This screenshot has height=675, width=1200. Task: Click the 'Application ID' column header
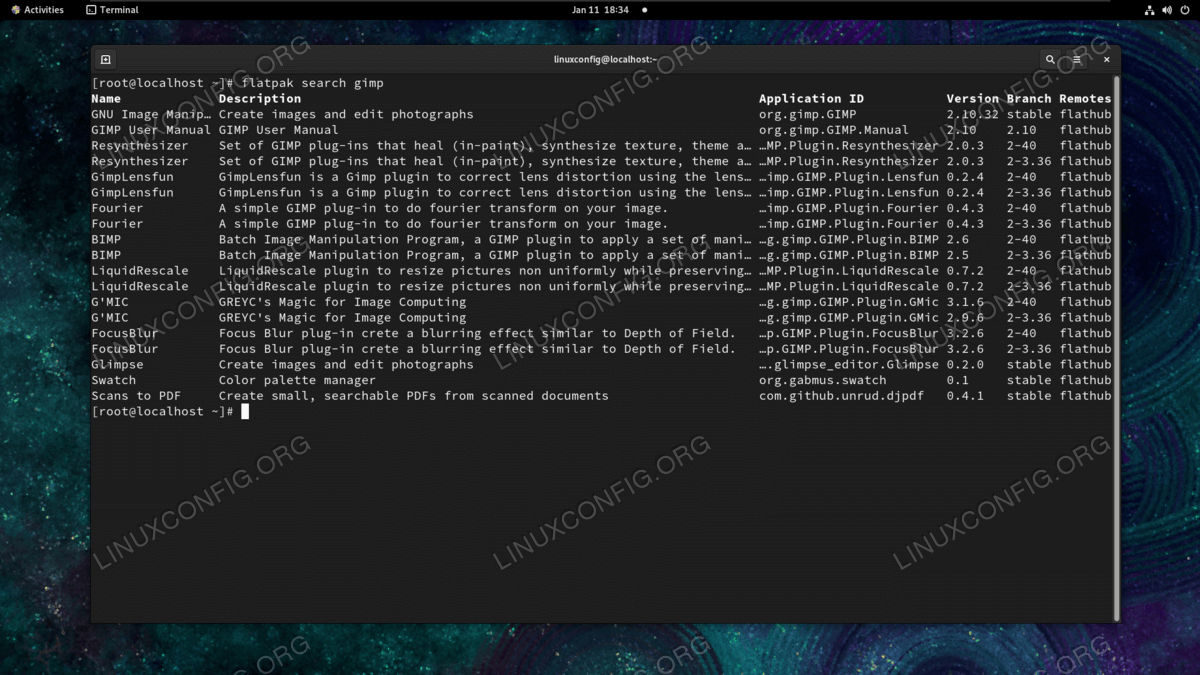pos(811,99)
